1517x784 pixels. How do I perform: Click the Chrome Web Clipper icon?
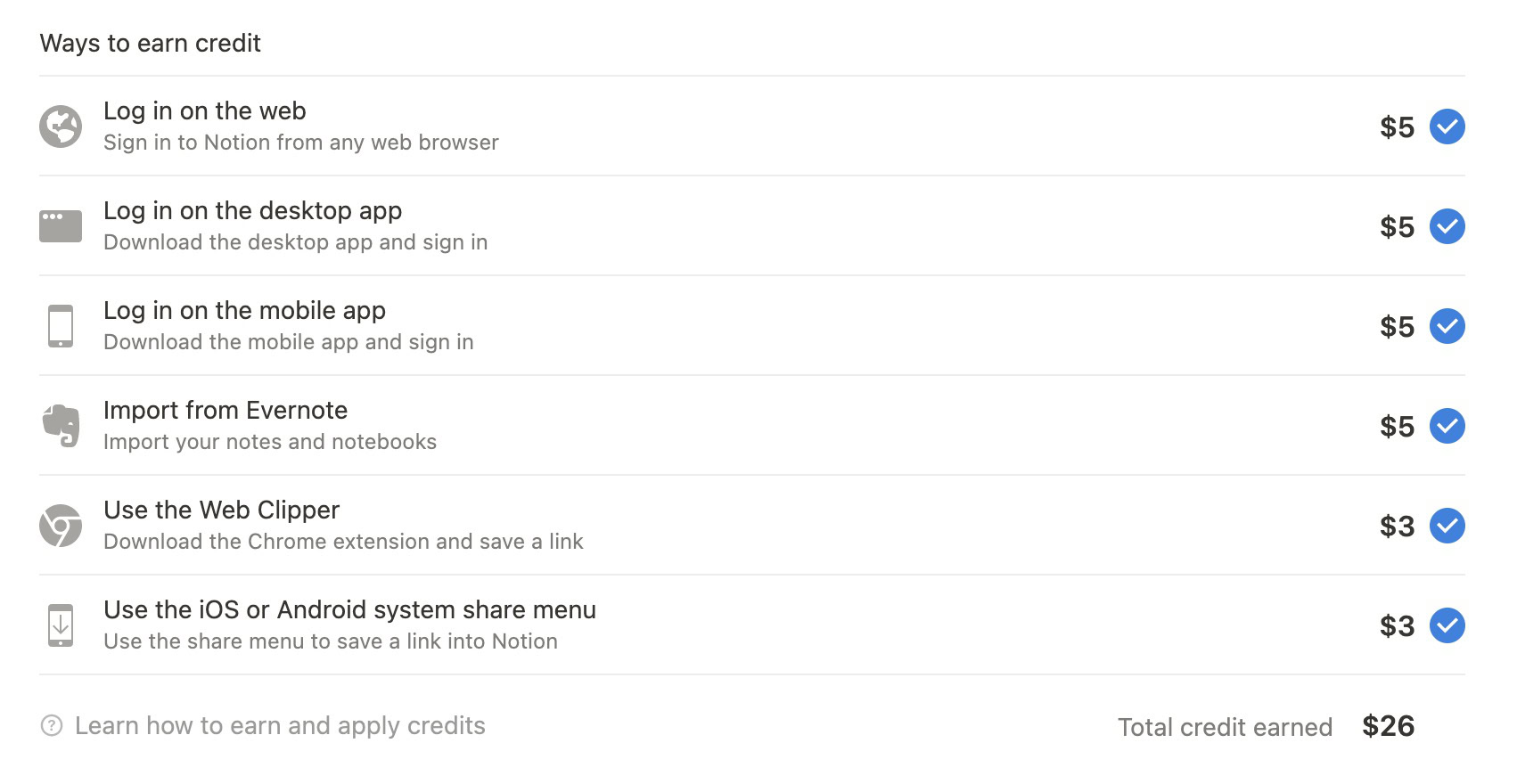[x=61, y=526]
